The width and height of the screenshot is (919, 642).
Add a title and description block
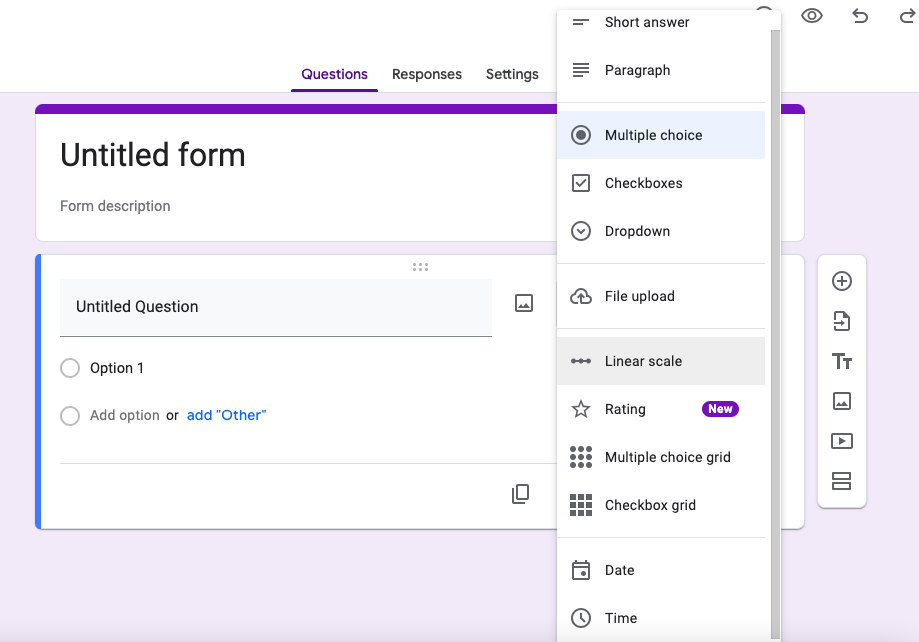842,361
